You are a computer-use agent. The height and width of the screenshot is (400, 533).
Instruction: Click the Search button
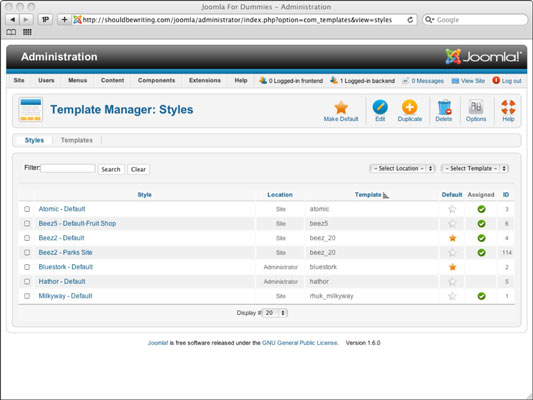pos(111,169)
